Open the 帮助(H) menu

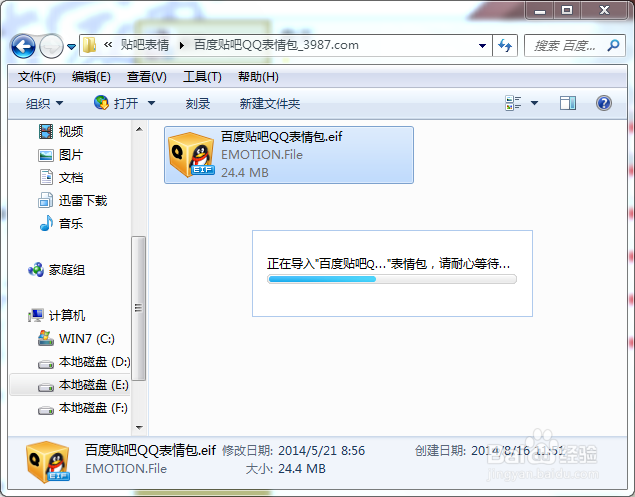pyautogui.click(x=258, y=77)
